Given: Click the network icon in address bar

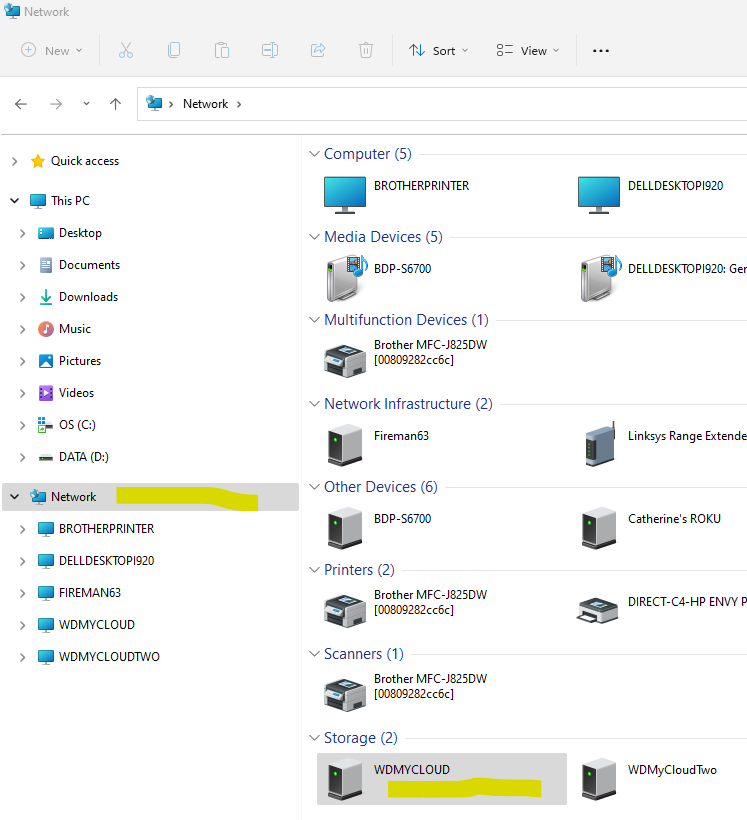Looking at the screenshot, I should tap(154, 103).
